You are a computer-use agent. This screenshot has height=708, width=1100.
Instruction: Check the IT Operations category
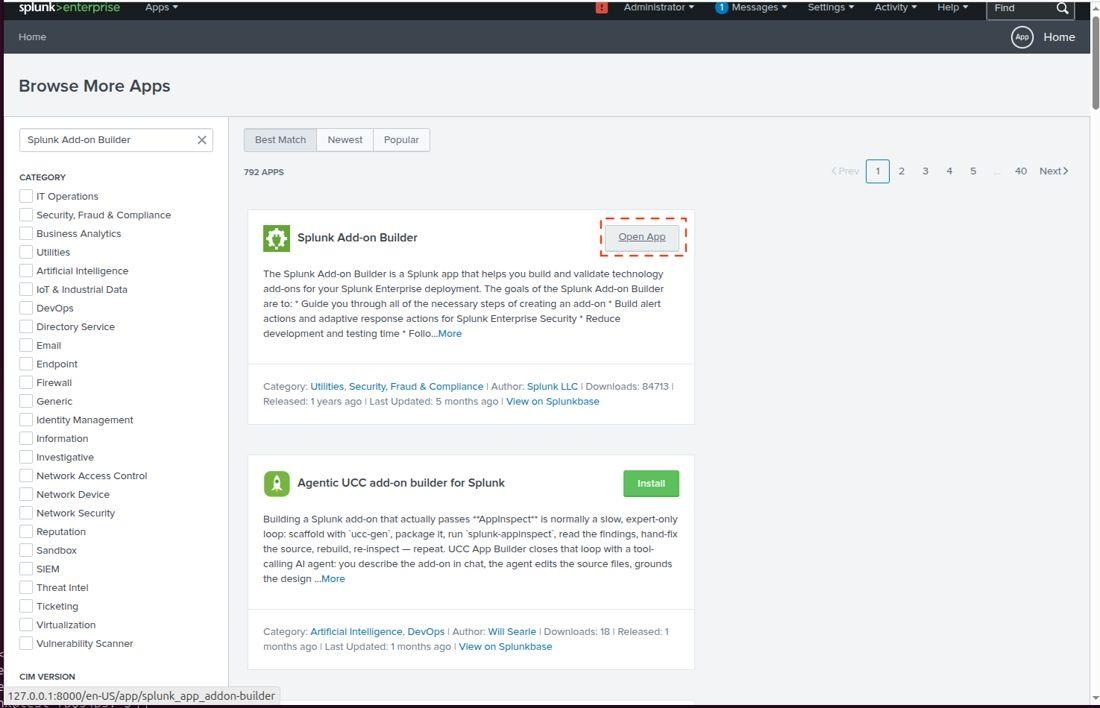[26, 196]
